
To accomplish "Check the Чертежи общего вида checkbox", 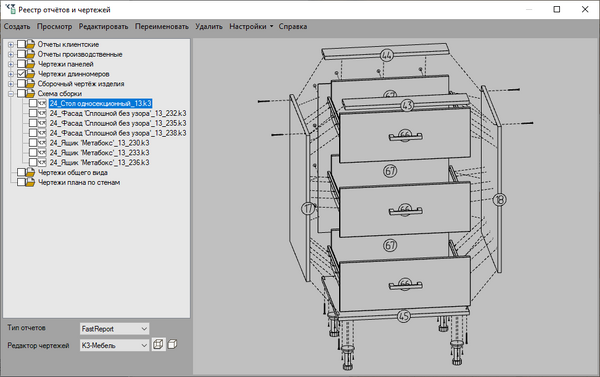I will click(x=21, y=172).
